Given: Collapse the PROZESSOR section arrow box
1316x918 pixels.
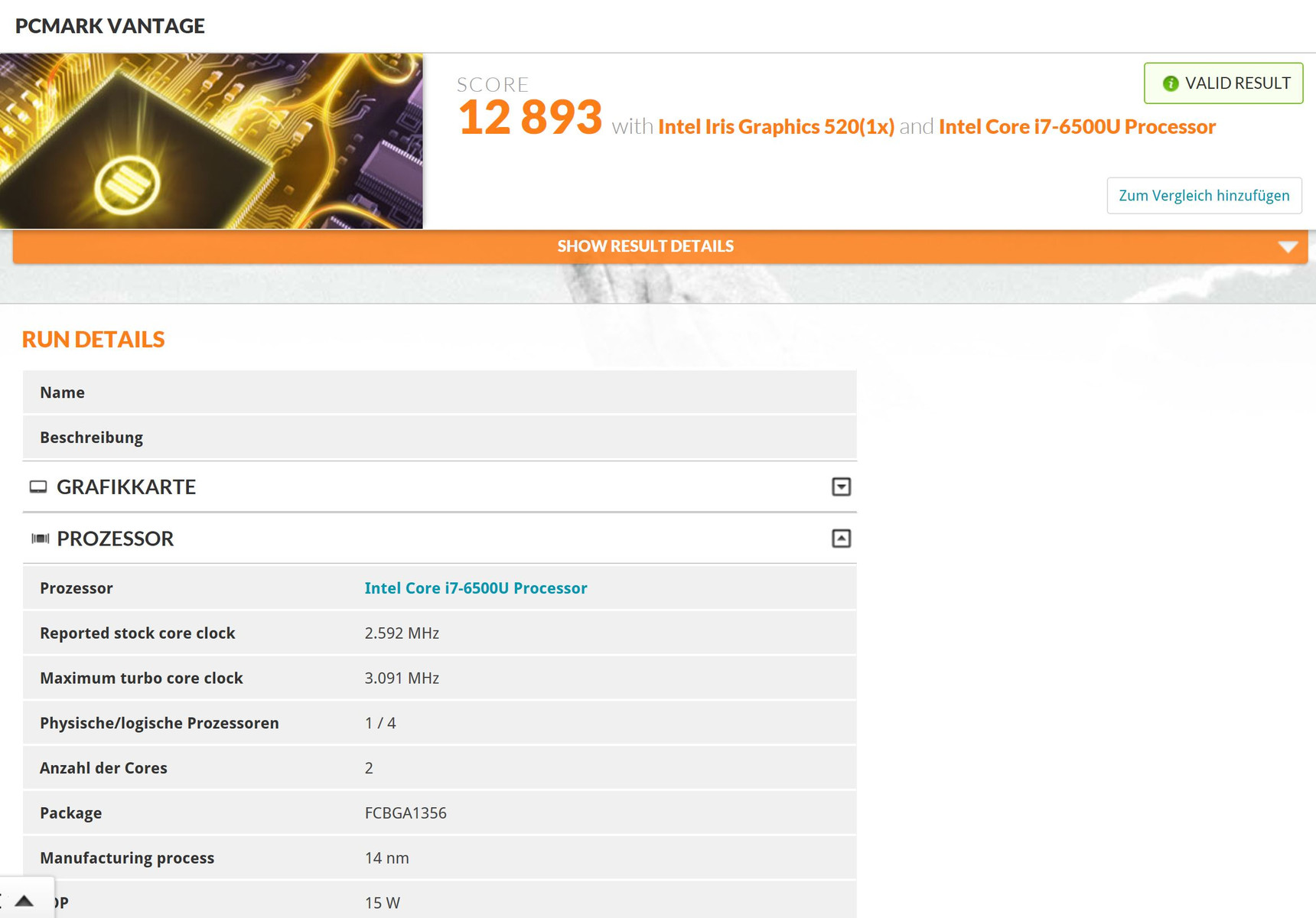Looking at the screenshot, I should 841,539.
